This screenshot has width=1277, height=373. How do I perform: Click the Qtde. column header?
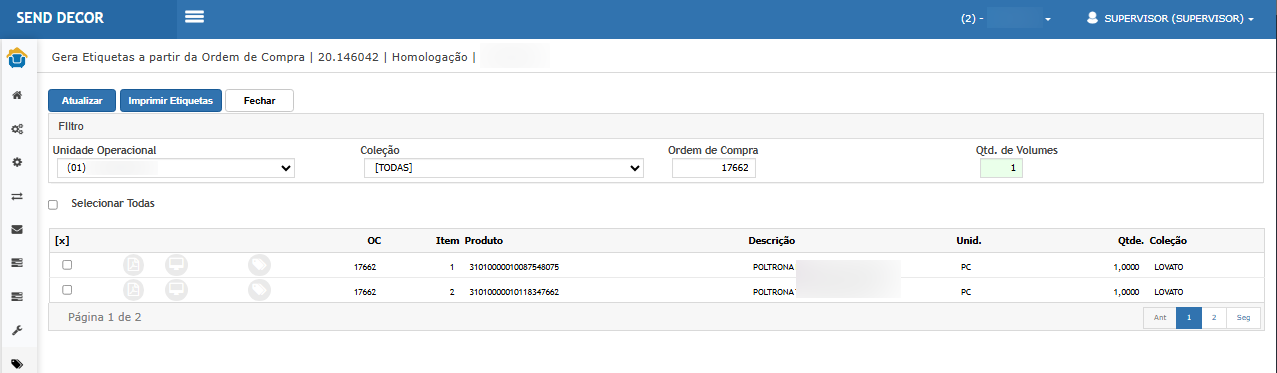click(1131, 241)
